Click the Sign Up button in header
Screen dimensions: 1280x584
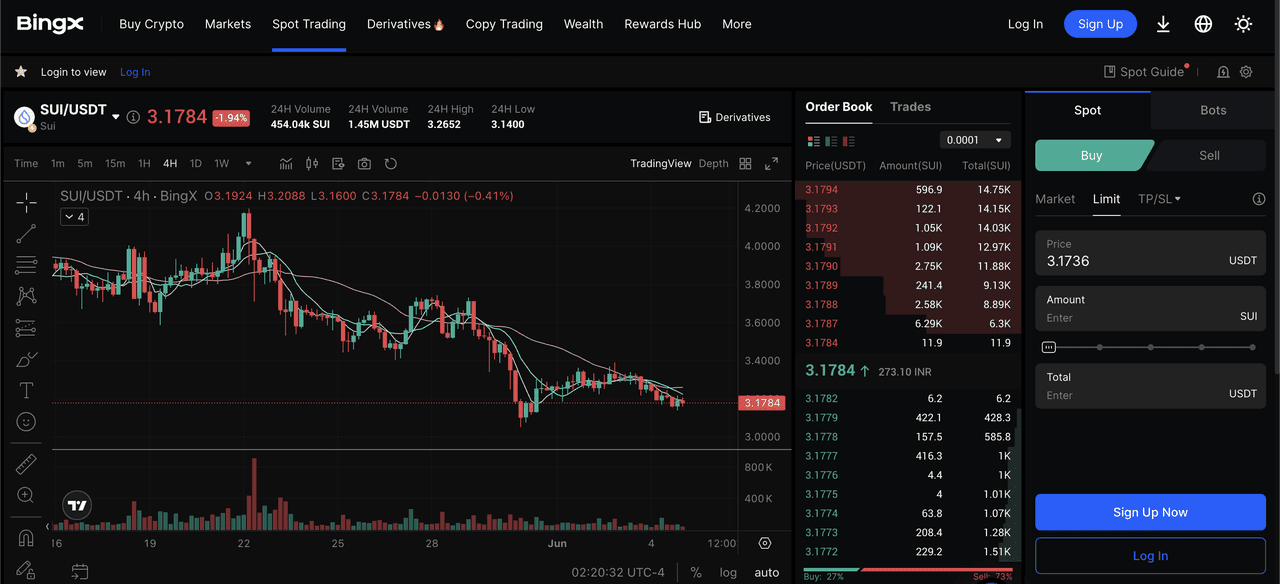pos(1100,24)
